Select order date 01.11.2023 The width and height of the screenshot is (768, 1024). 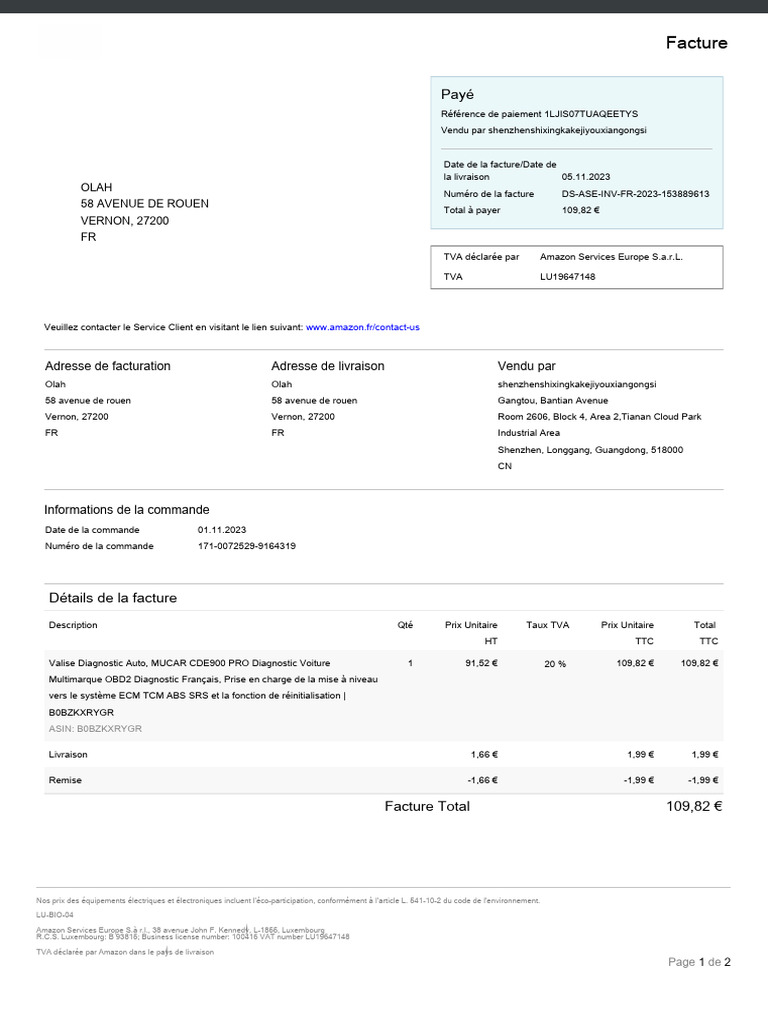click(x=222, y=530)
